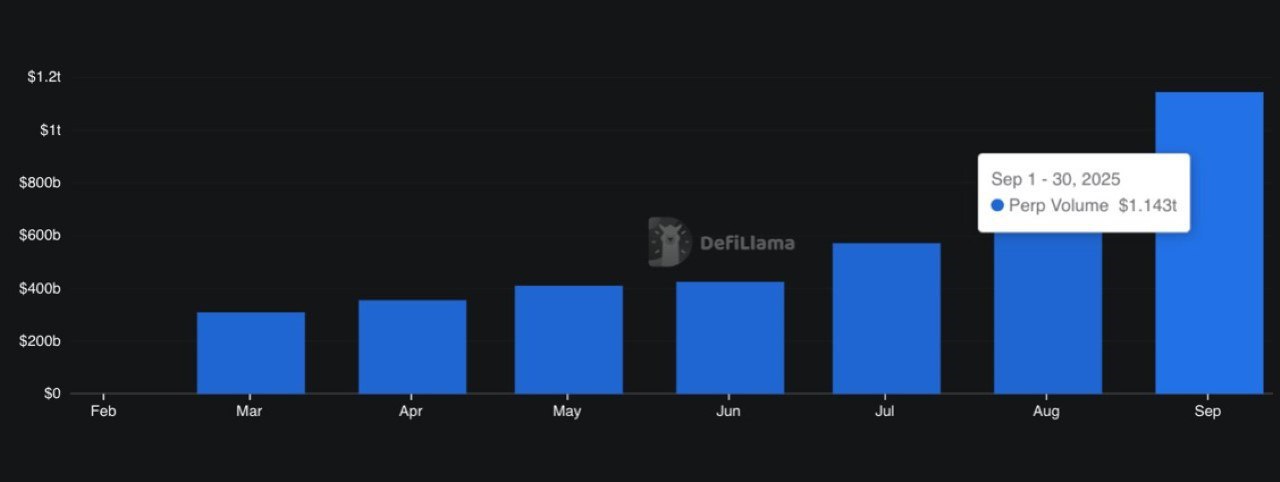Screen dimensions: 1280x482
Task: Click the DefiLlama watermark text
Action: tap(747, 243)
